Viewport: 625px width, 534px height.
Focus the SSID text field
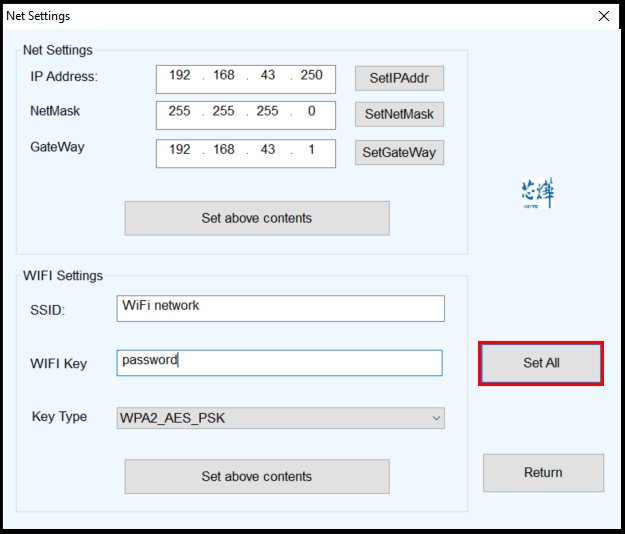280,308
